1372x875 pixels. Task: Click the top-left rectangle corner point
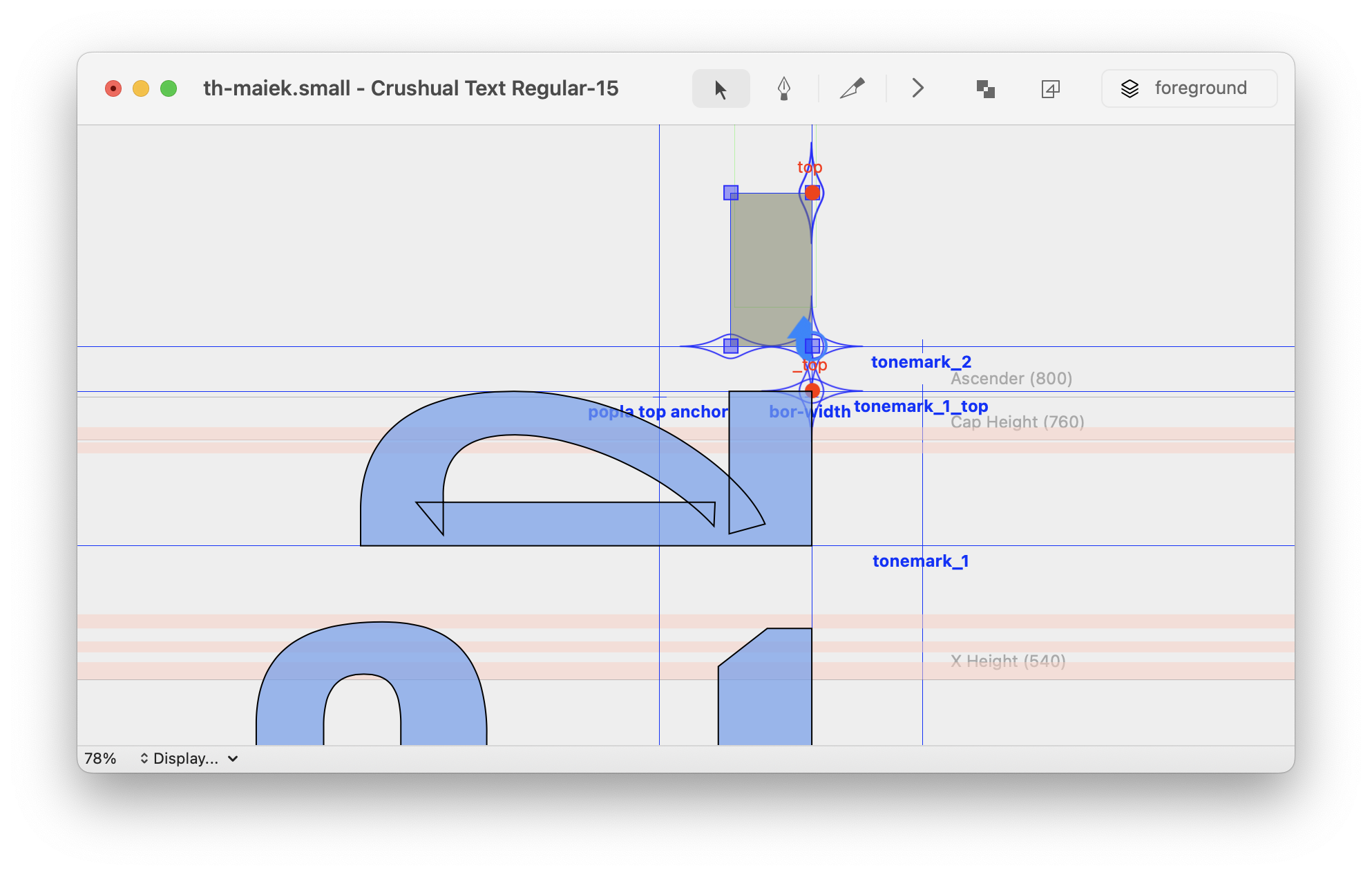tap(731, 193)
